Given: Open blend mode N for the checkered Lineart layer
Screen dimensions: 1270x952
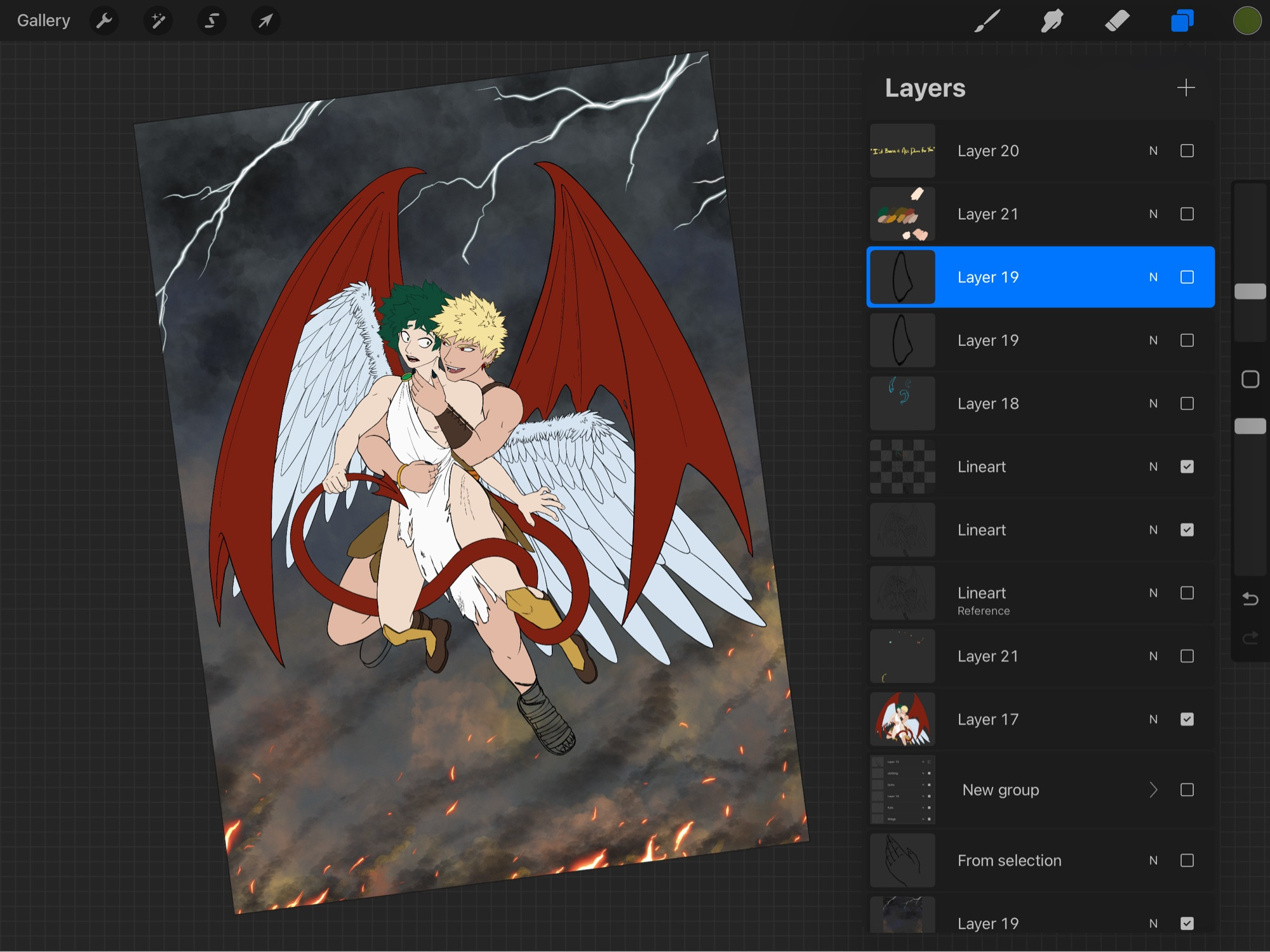Looking at the screenshot, I should point(1153,466).
